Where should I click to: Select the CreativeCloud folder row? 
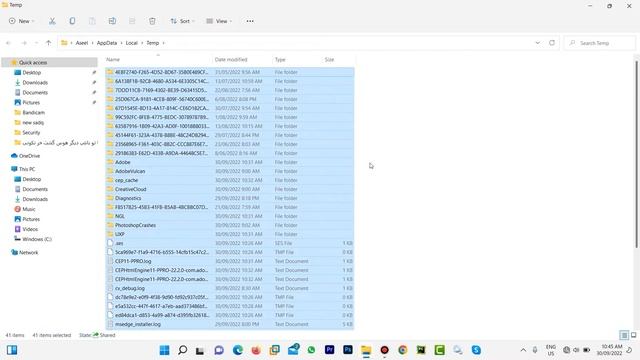click(230, 189)
